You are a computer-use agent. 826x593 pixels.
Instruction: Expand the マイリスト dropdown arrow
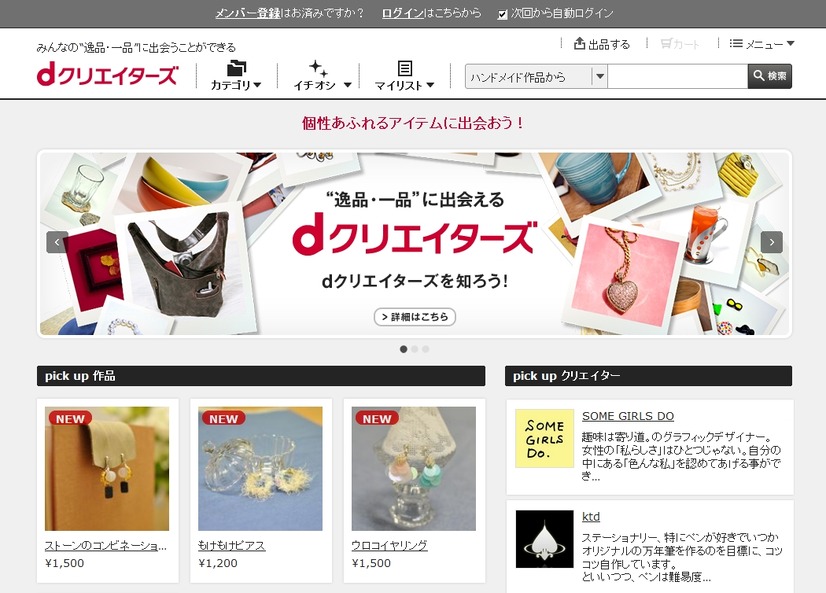[430, 85]
